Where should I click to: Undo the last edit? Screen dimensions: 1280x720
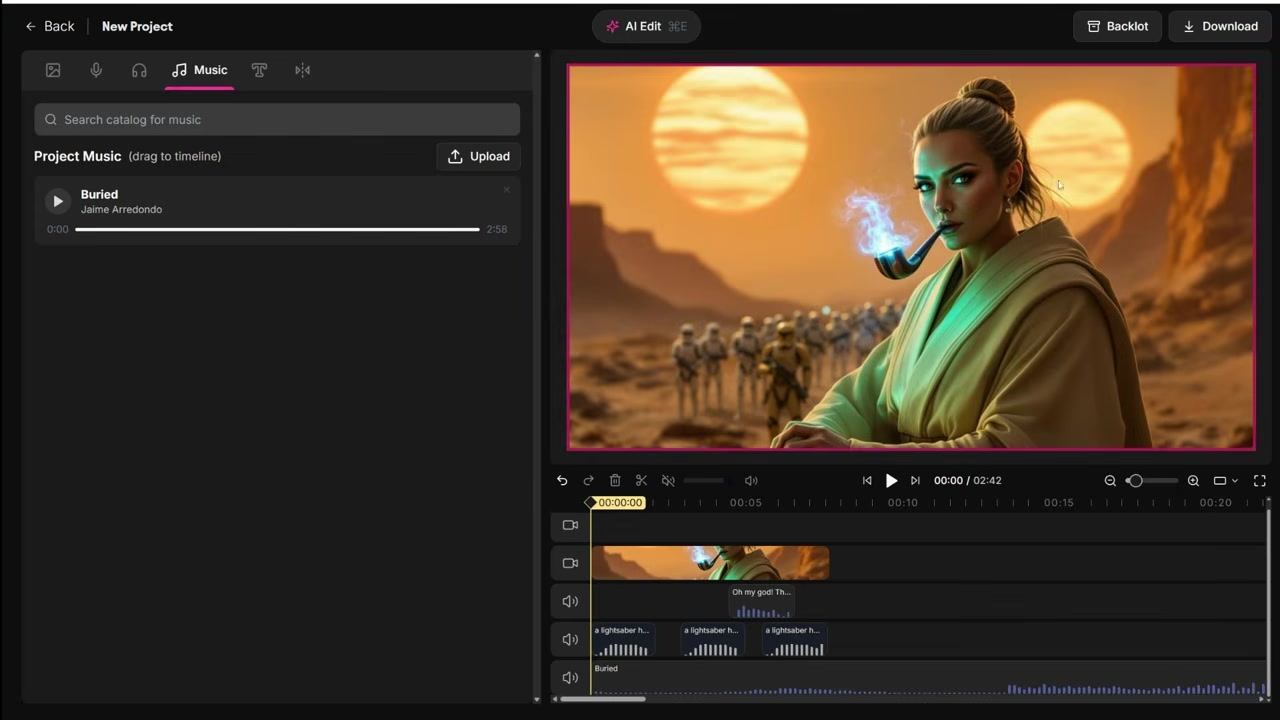pyautogui.click(x=562, y=480)
